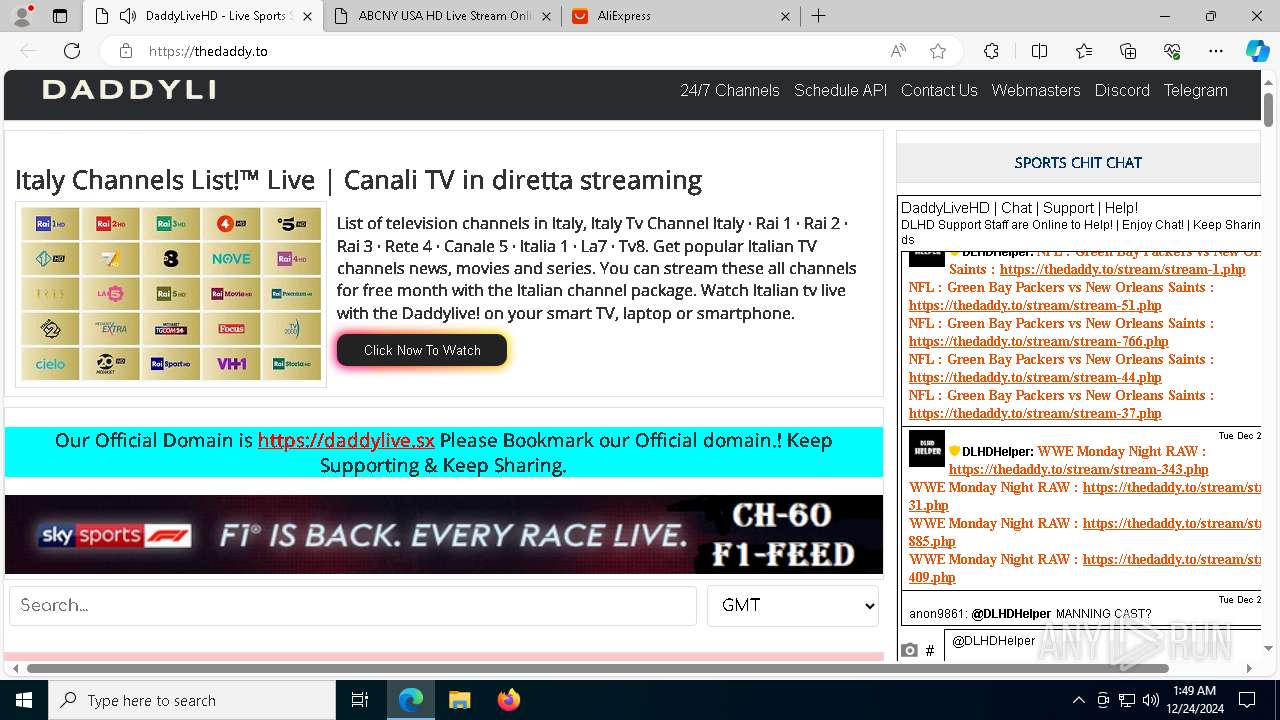Click the DADDYLI site logo

(129, 90)
